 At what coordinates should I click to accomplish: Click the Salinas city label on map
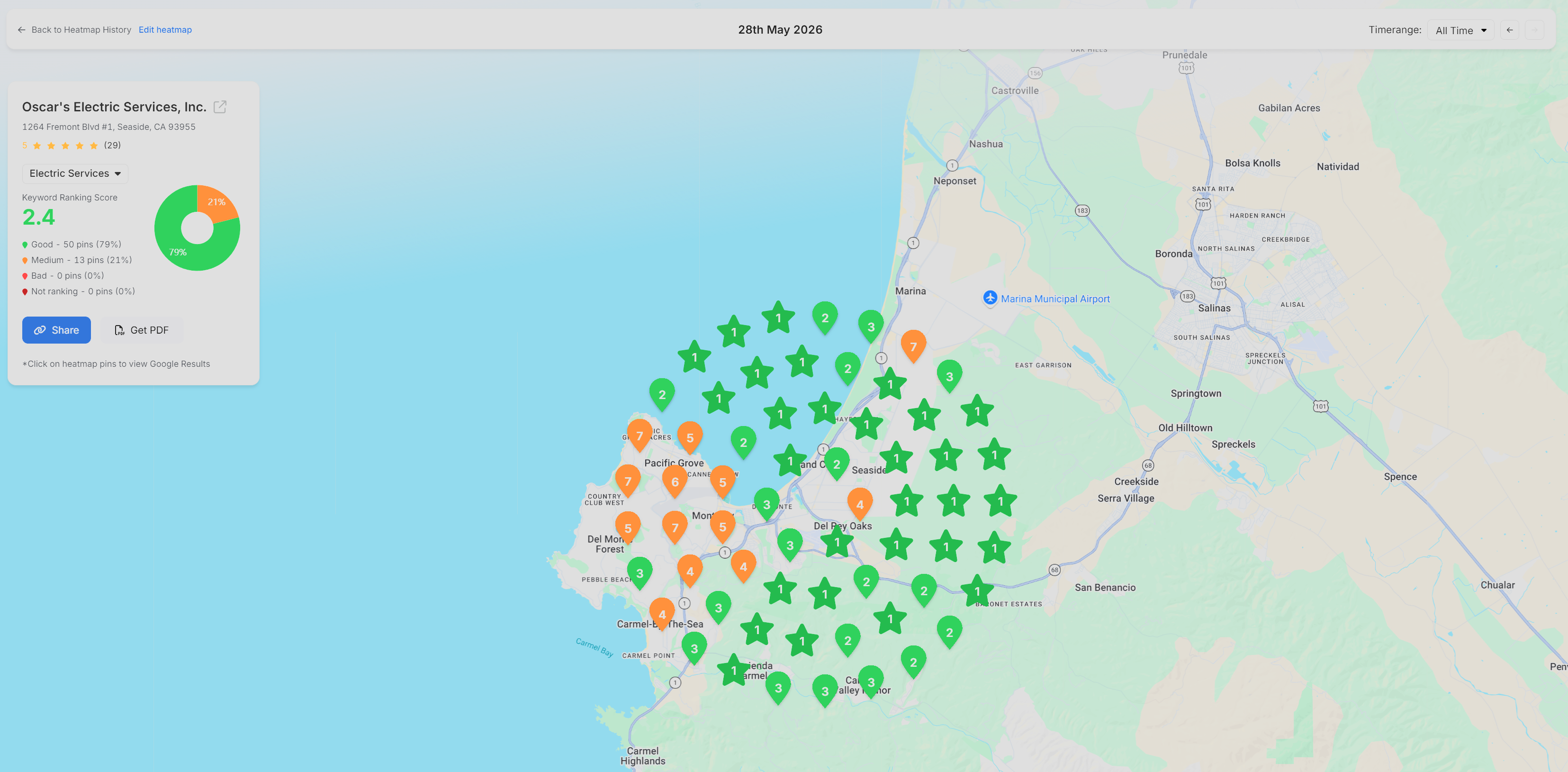click(1214, 308)
